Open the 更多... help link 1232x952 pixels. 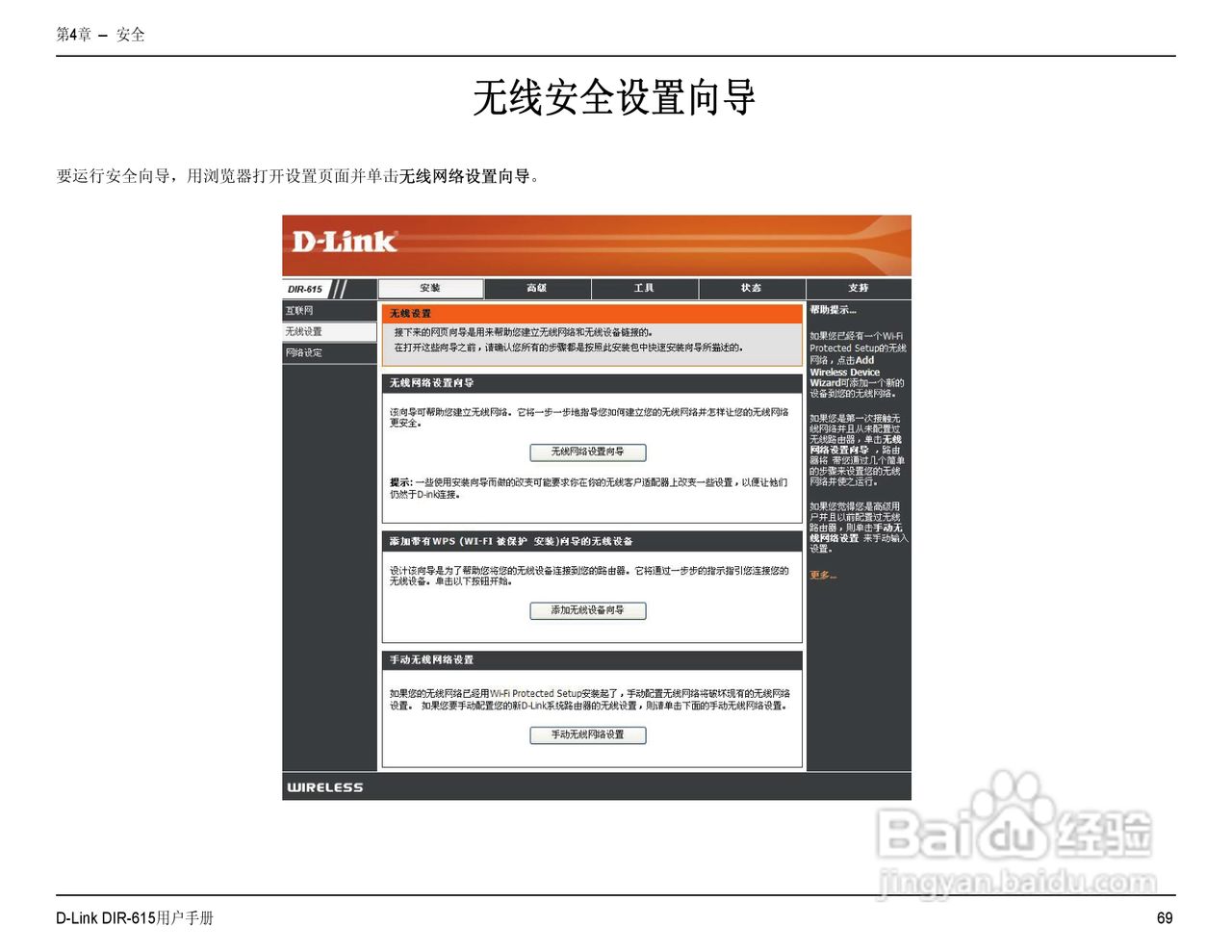click(823, 576)
